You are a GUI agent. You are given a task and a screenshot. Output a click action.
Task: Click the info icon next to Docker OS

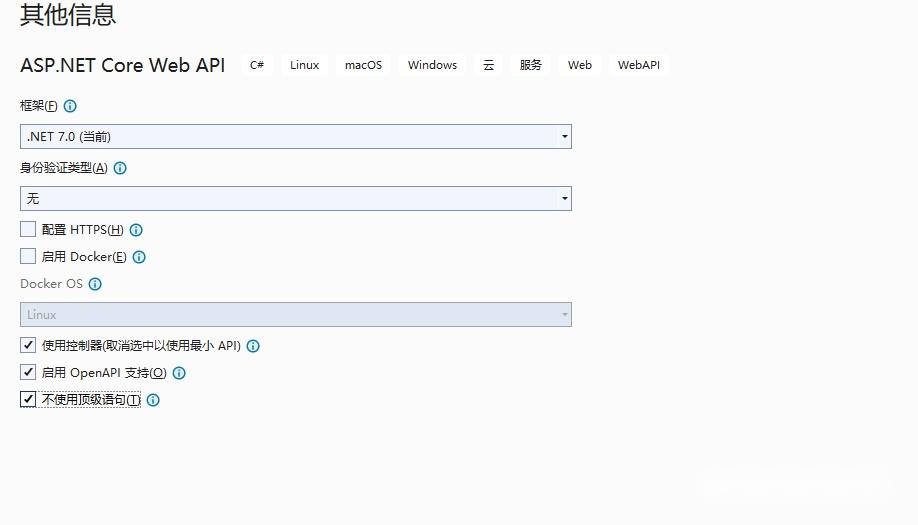(95, 284)
